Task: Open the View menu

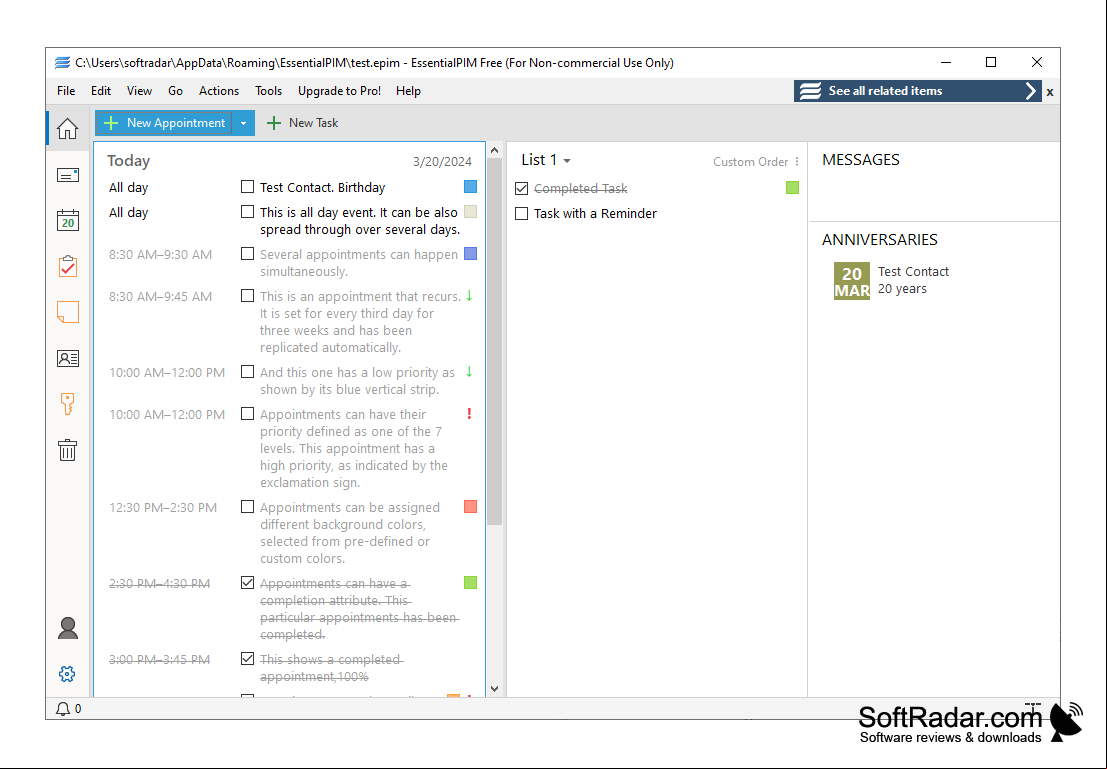Action: (139, 91)
